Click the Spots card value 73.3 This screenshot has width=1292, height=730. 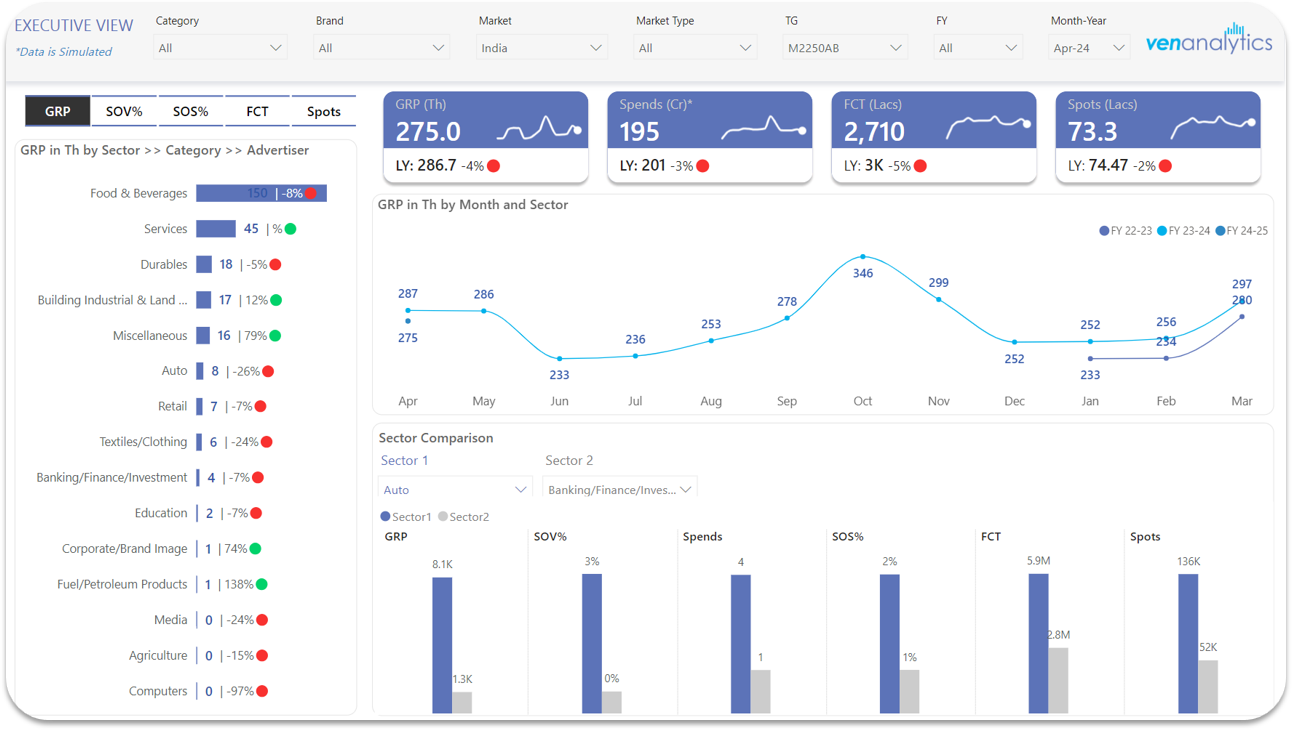pyautogui.click(x=1092, y=131)
